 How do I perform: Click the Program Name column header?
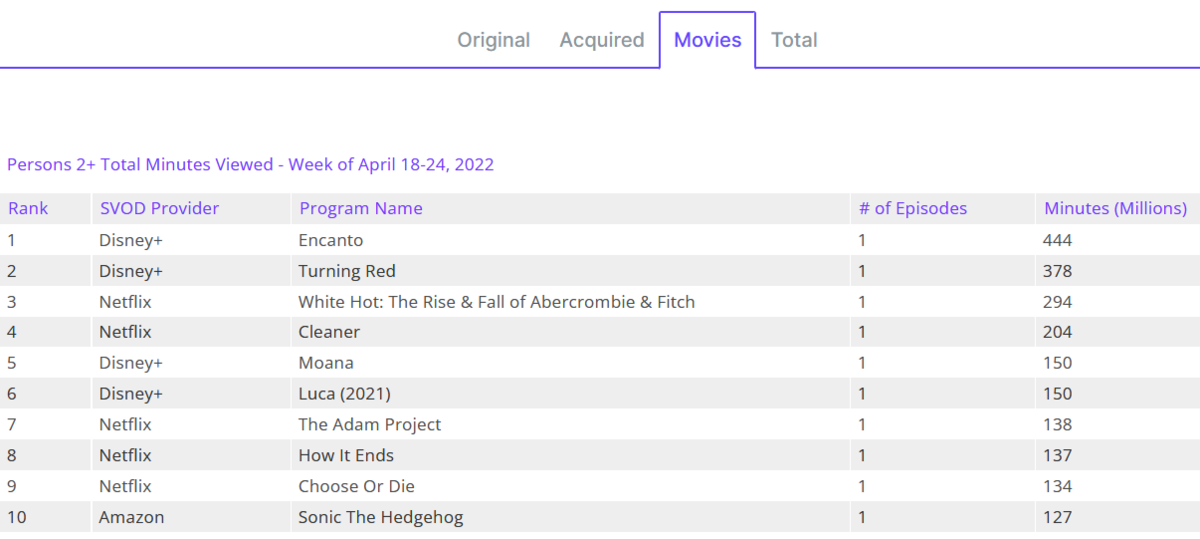click(x=360, y=208)
